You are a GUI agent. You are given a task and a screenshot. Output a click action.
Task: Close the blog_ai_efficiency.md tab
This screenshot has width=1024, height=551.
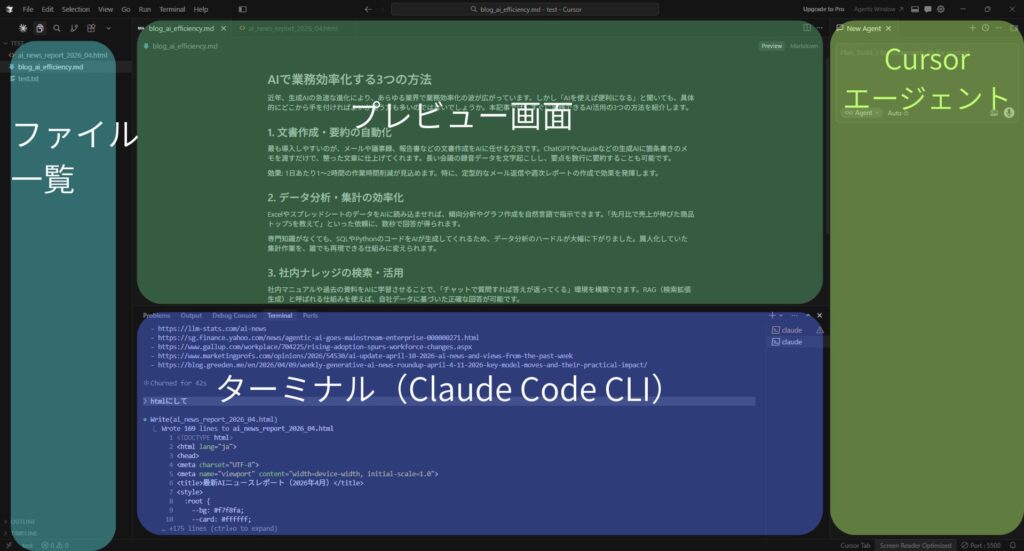click(223, 29)
